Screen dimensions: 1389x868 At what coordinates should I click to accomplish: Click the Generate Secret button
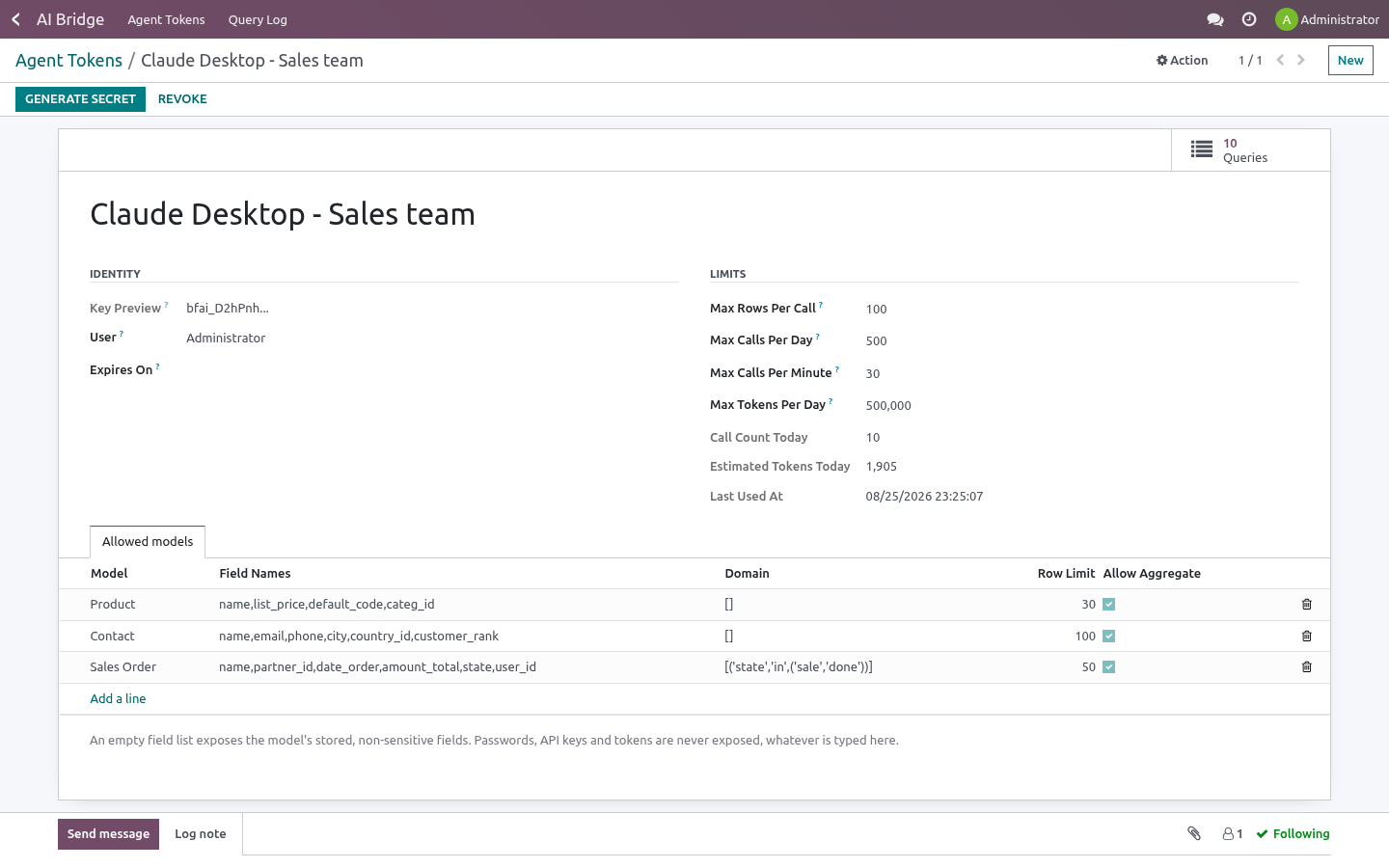point(80,99)
